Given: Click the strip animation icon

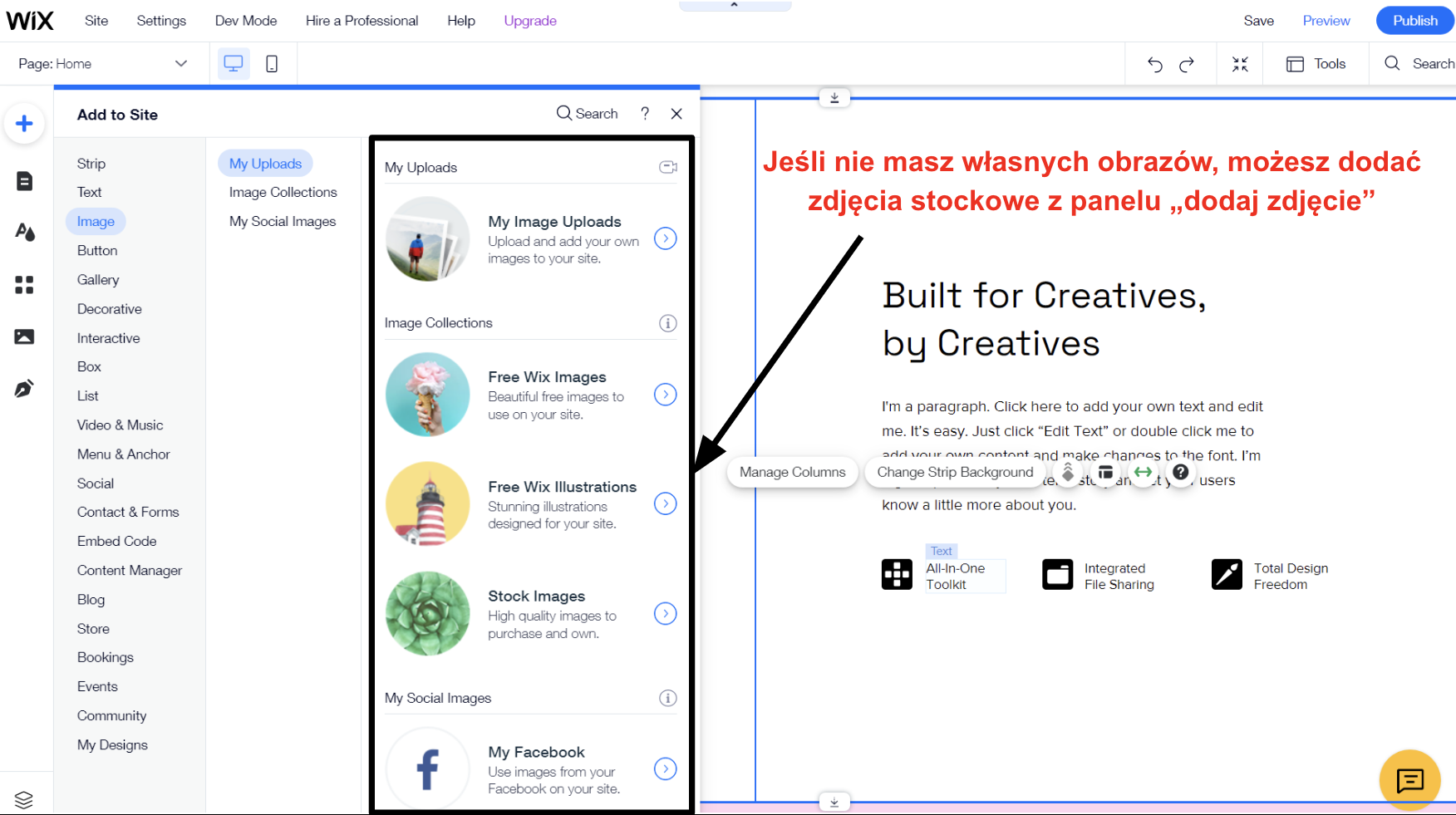Looking at the screenshot, I should [x=1069, y=473].
